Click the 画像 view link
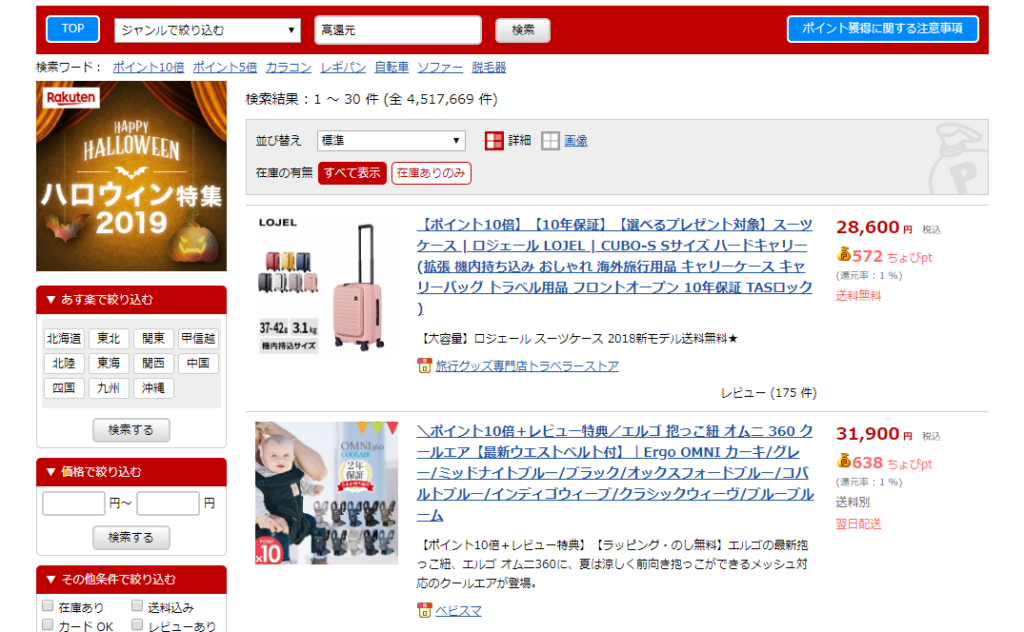The image size is (1024, 632). [x=575, y=140]
